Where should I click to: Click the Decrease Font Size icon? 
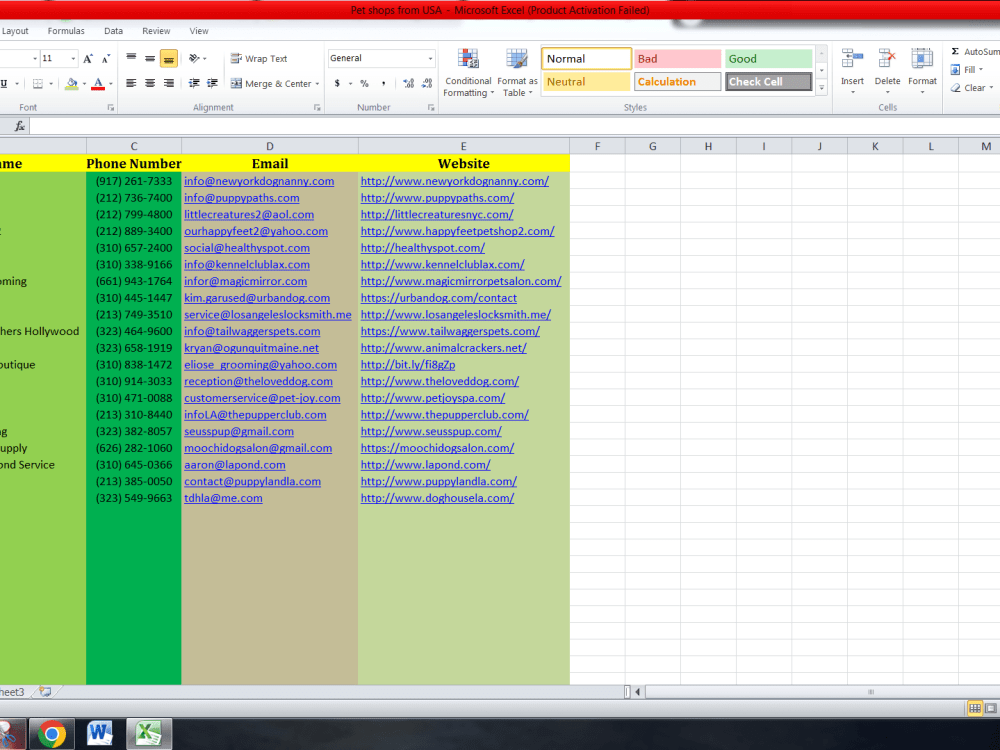106,59
